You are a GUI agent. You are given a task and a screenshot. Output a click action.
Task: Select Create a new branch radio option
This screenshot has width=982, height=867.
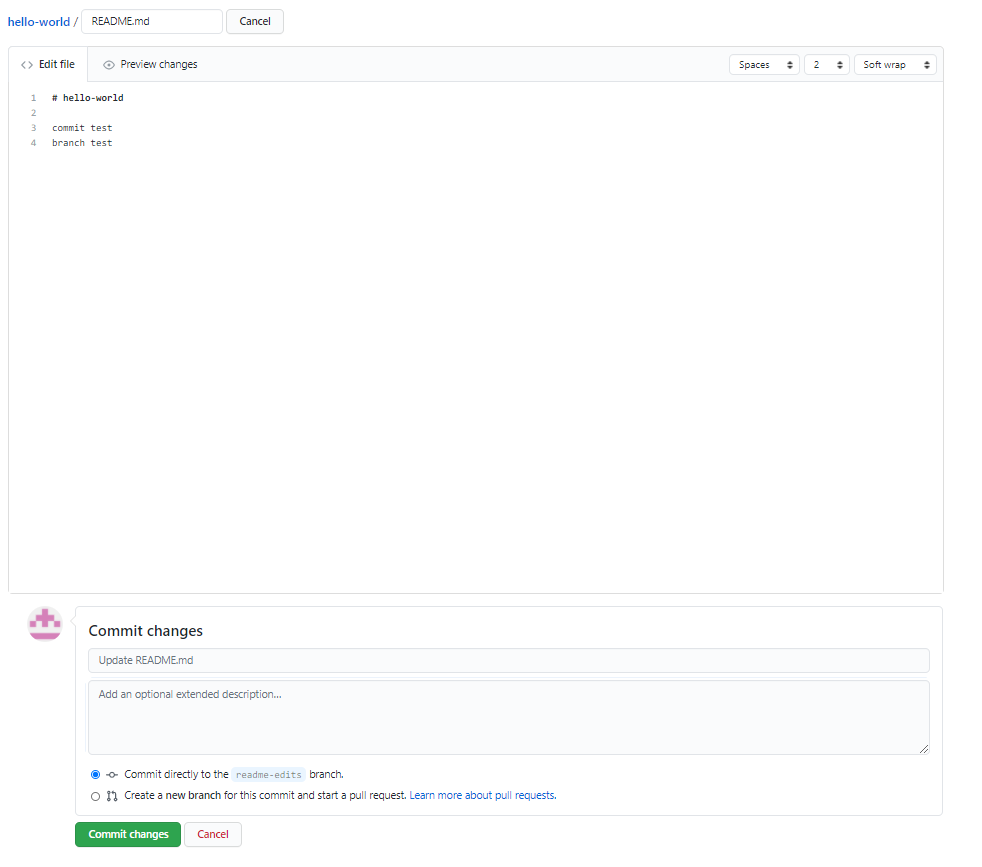95,796
